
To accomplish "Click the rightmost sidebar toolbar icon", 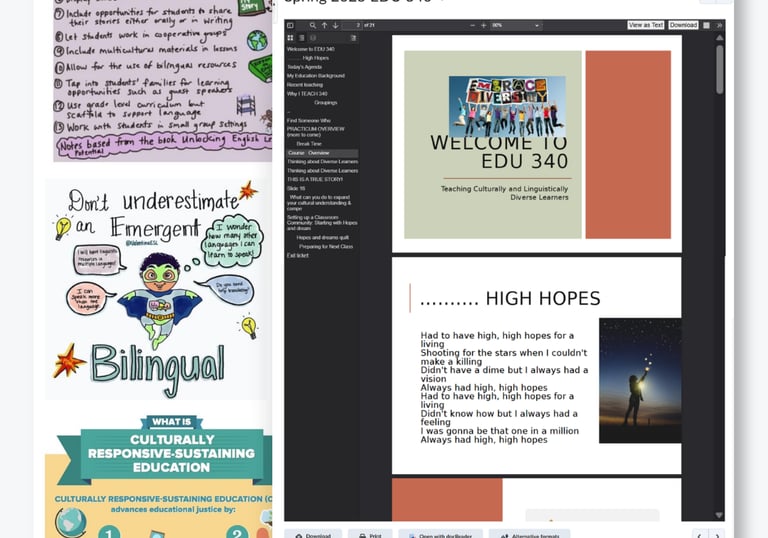I will coord(354,38).
